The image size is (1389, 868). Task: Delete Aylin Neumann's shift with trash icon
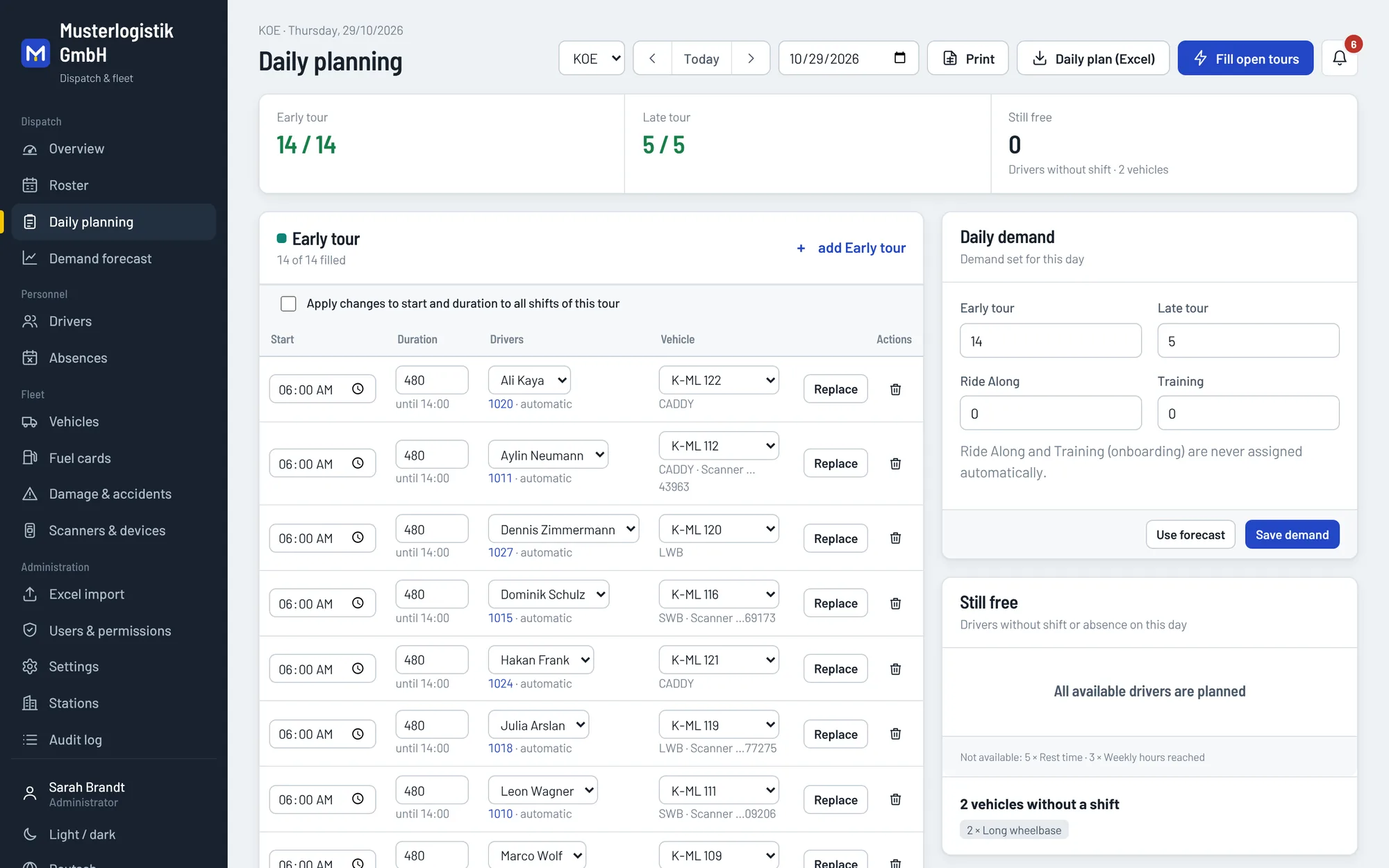pos(895,463)
